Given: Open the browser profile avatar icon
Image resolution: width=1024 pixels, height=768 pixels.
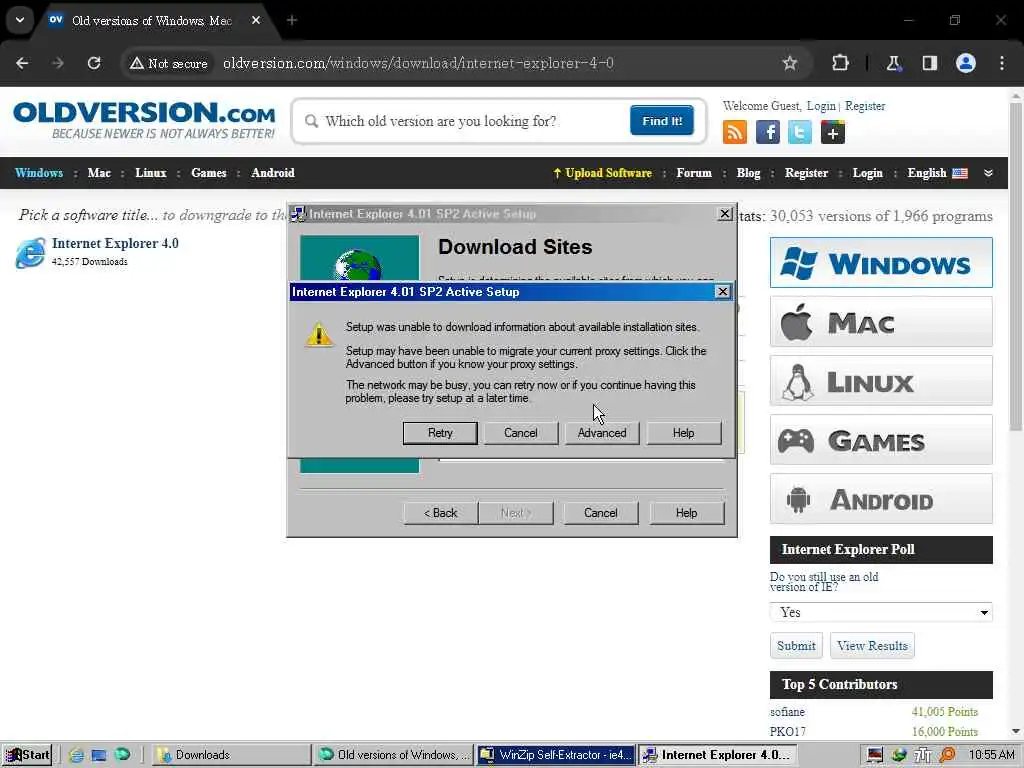Looking at the screenshot, I should pyautogui.click(x=966, y=63).
